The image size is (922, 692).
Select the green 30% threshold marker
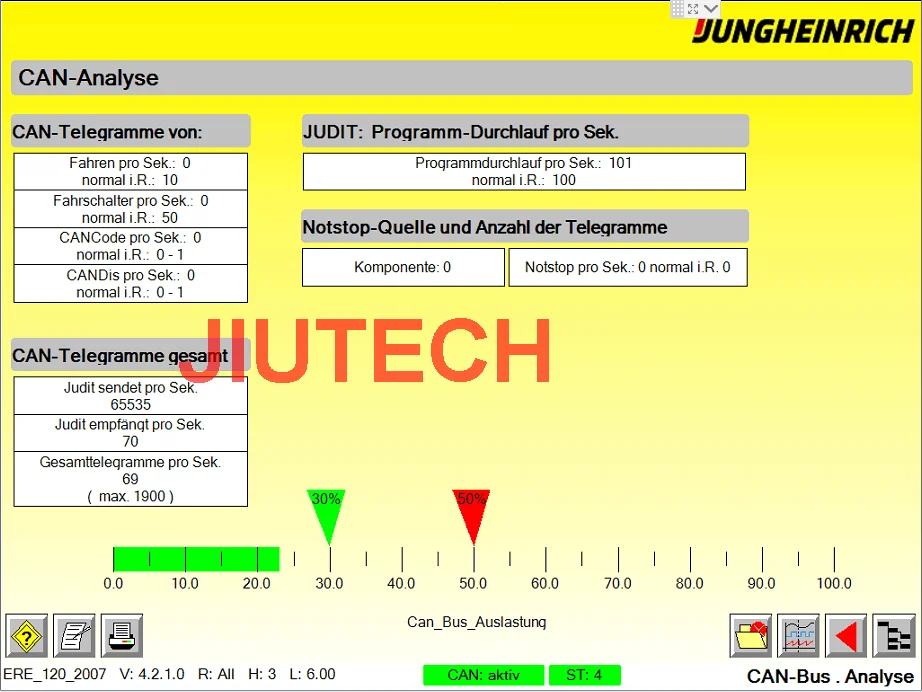click(x=326, y=516)
